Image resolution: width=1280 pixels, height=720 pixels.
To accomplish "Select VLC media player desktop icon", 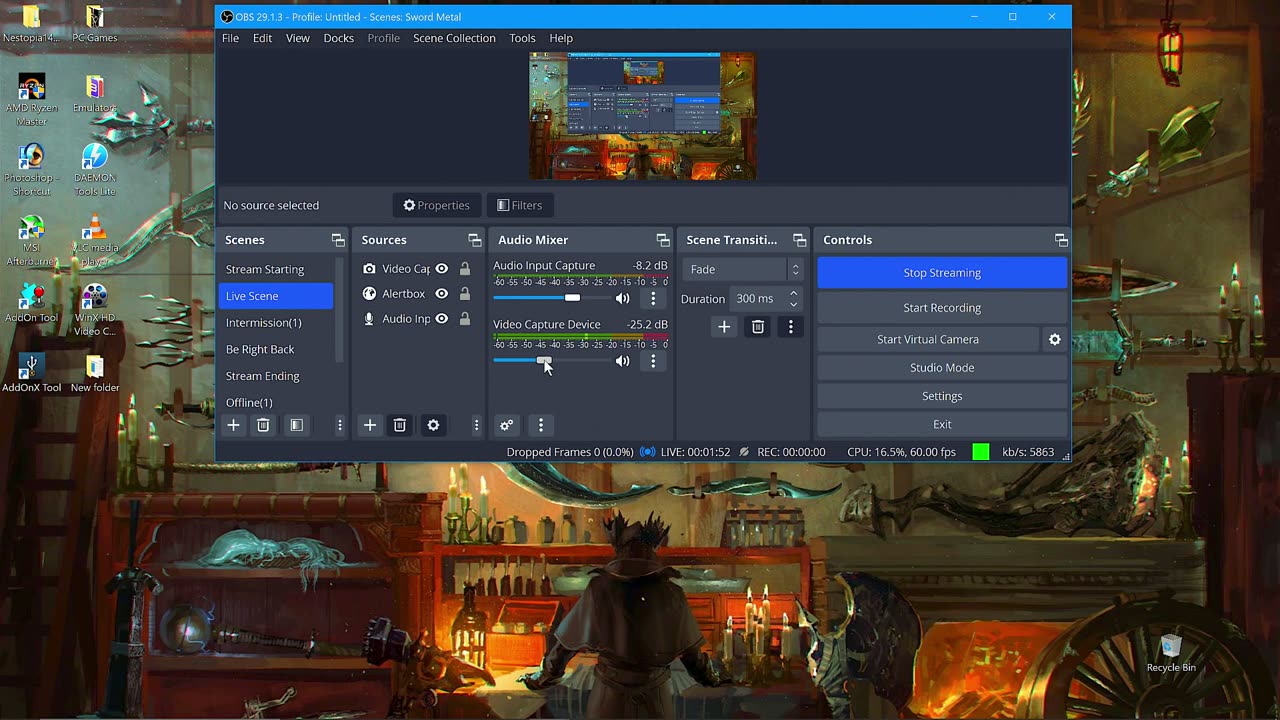I will tap(94, 242).
